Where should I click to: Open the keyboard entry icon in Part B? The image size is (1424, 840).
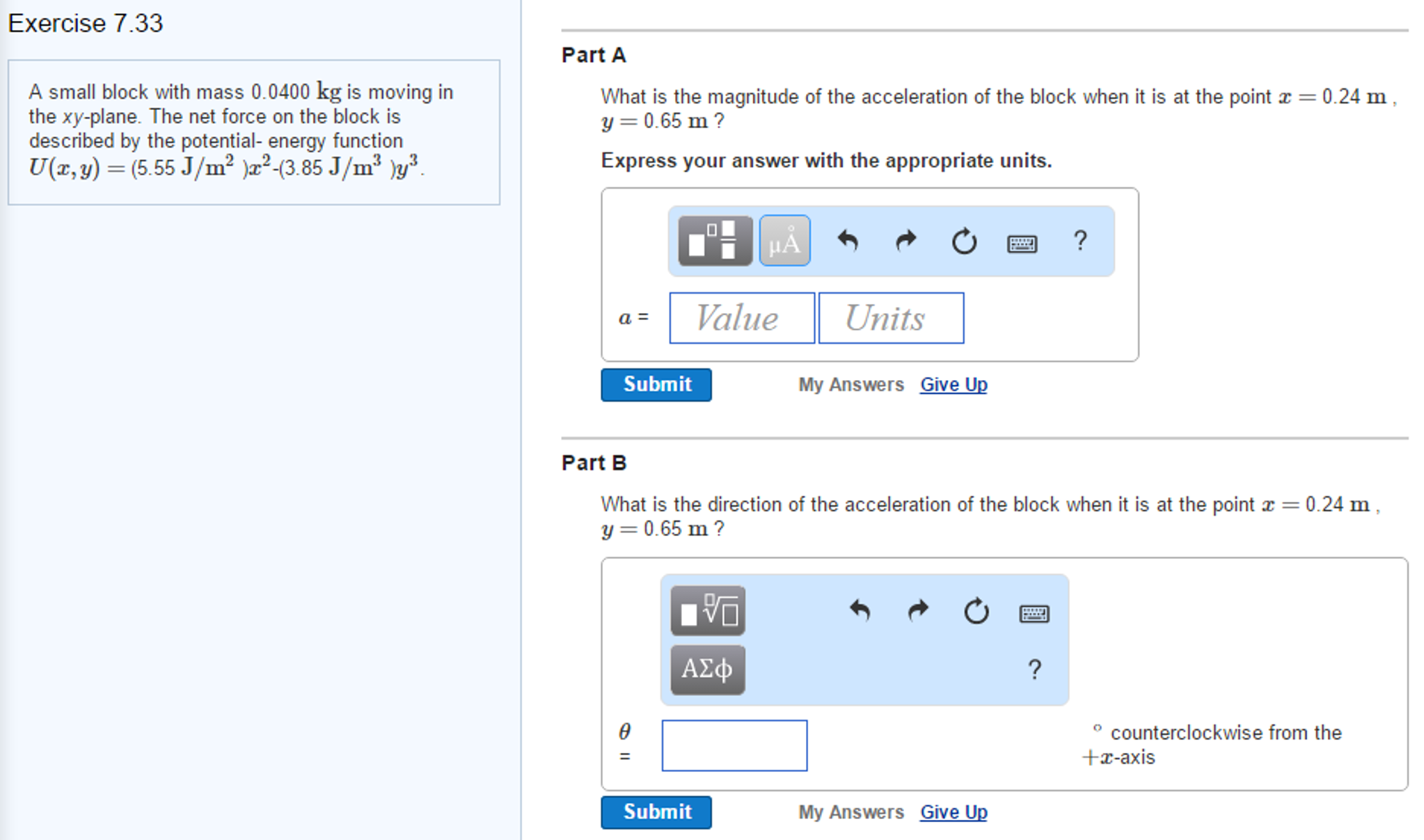[1035, 613]
